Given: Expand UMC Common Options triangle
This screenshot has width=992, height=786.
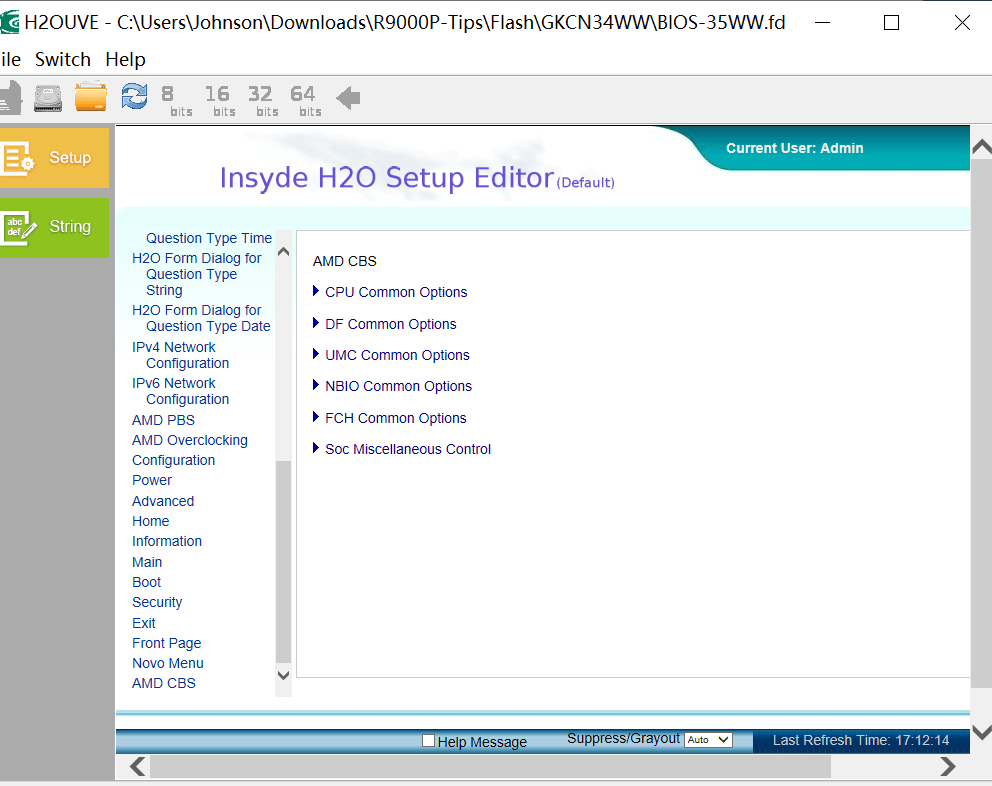Looking at the screenshot, I should (x=316, y=354).
